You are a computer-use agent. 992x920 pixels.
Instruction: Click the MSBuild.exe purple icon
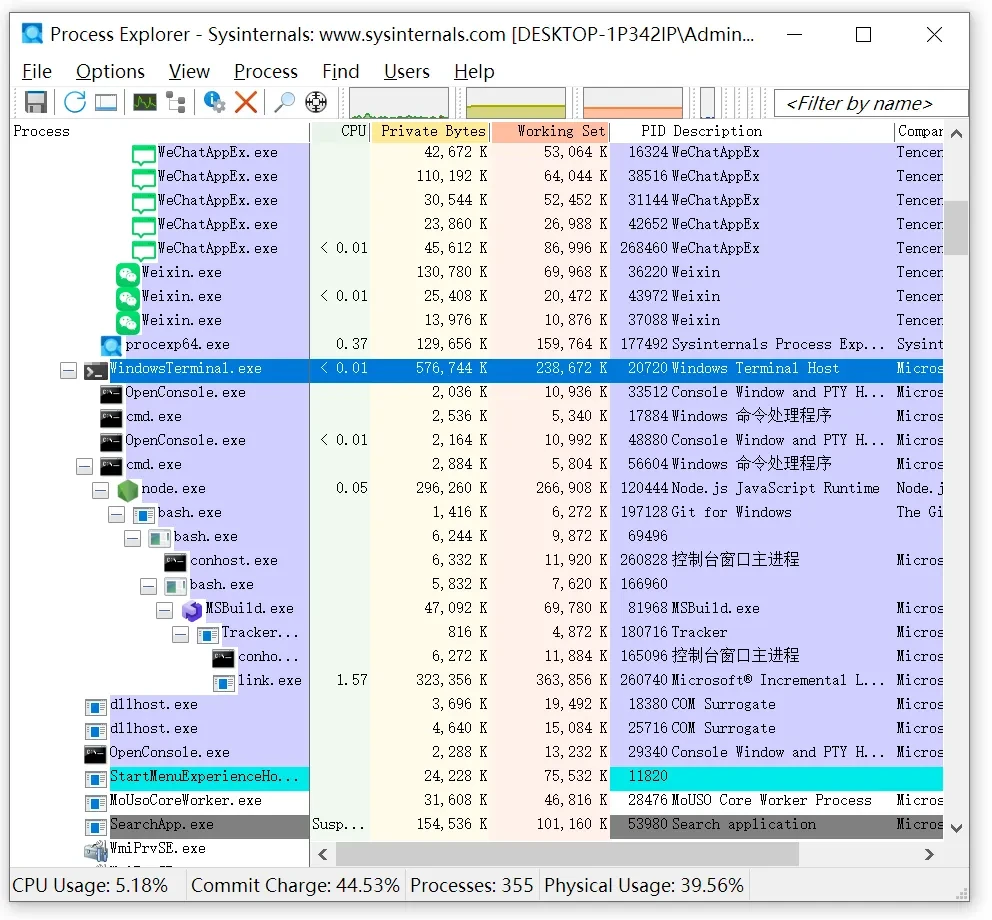pos(192,610)
